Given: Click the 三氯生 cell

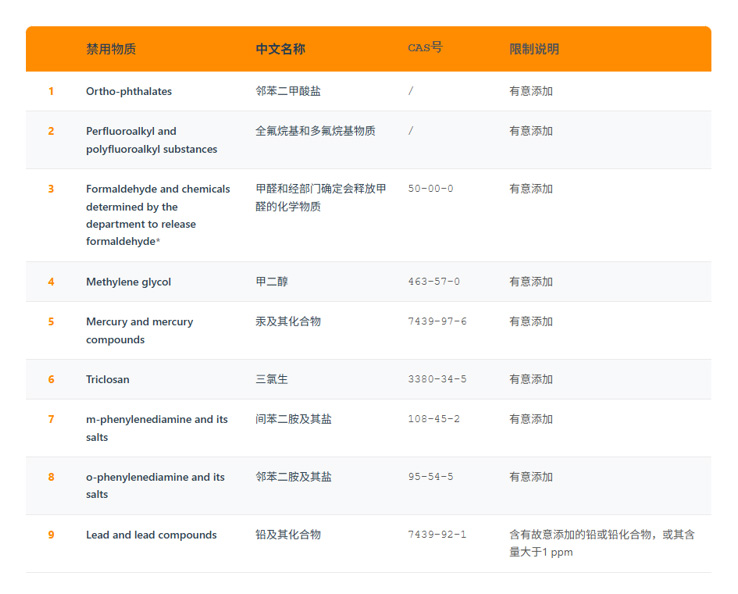Looking at the screenshot, I should pos(272,379).
